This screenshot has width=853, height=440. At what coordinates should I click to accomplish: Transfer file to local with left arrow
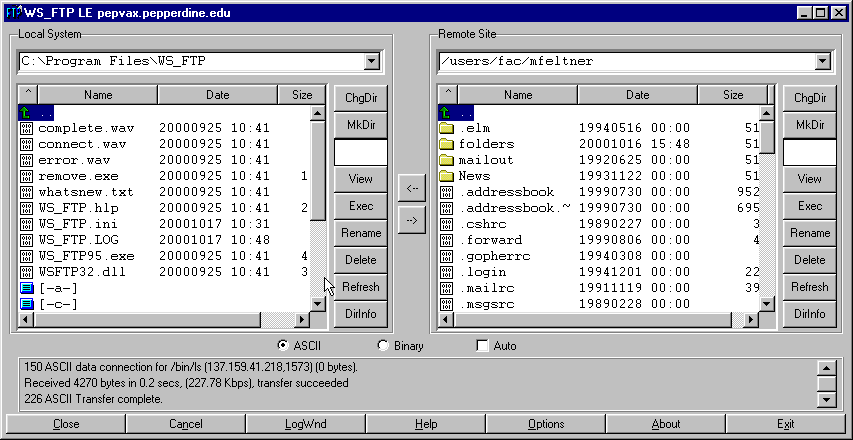[412, 188]
